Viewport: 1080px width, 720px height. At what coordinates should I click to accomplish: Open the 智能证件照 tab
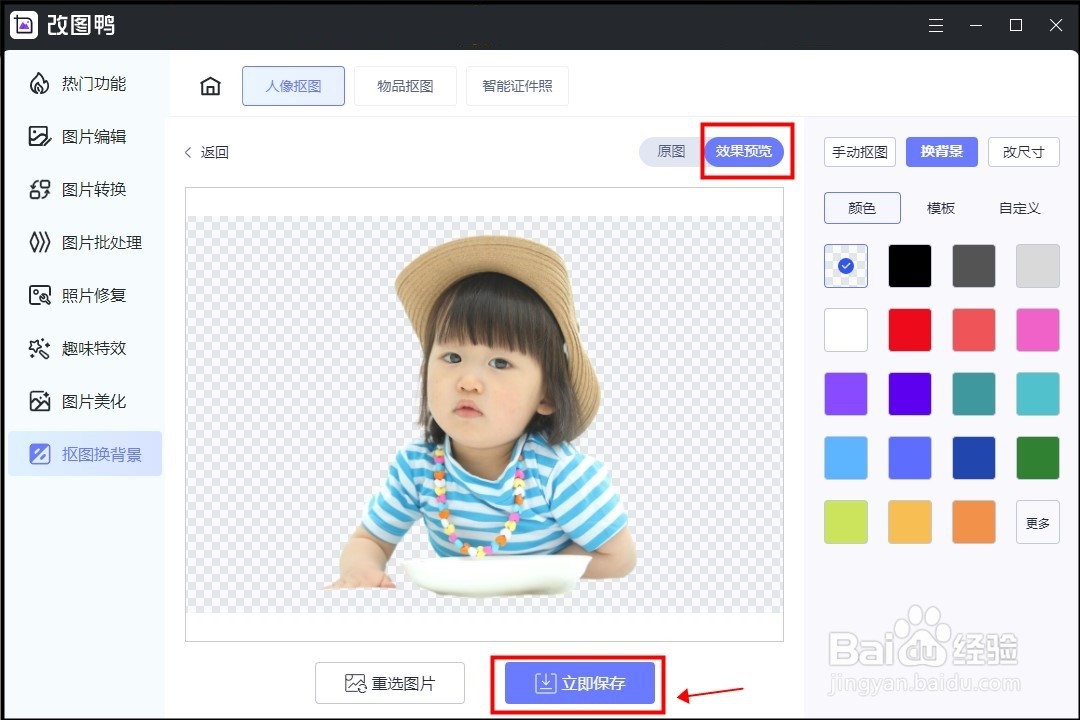[517, 86]
